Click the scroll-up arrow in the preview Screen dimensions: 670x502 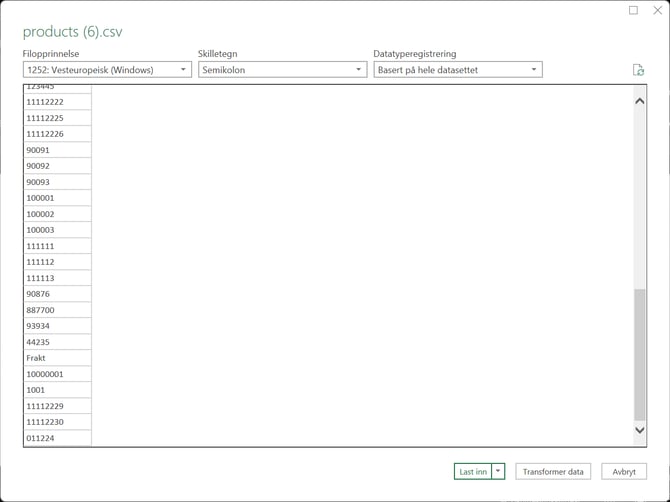click(x=640, y=101)
